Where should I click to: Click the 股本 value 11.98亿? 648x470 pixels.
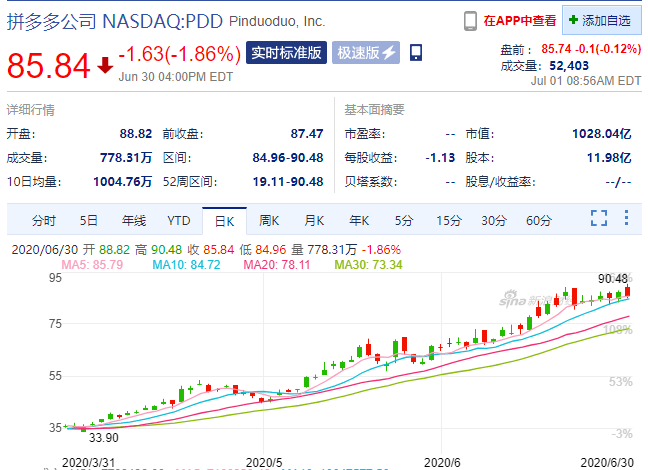[x=609, y=158]
